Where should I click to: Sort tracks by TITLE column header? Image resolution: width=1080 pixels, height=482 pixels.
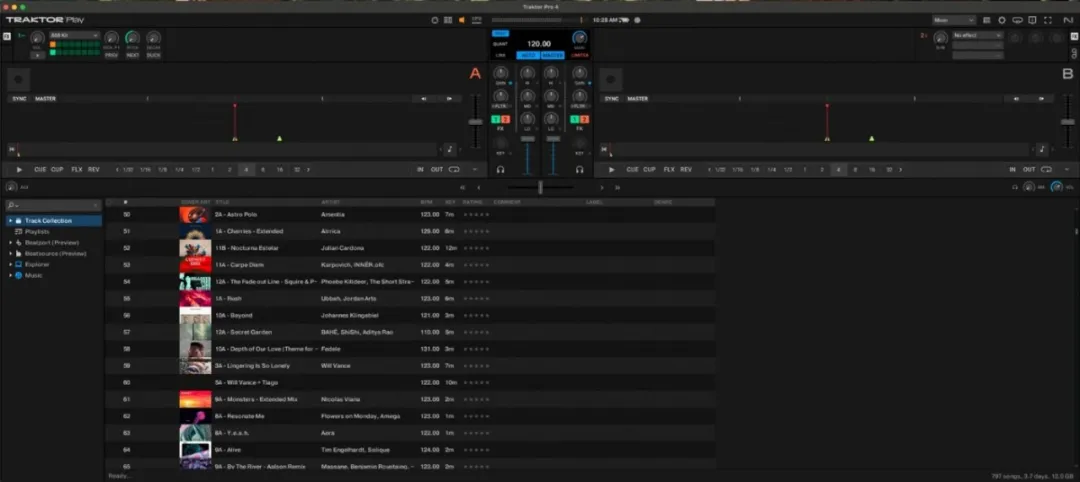222,202
